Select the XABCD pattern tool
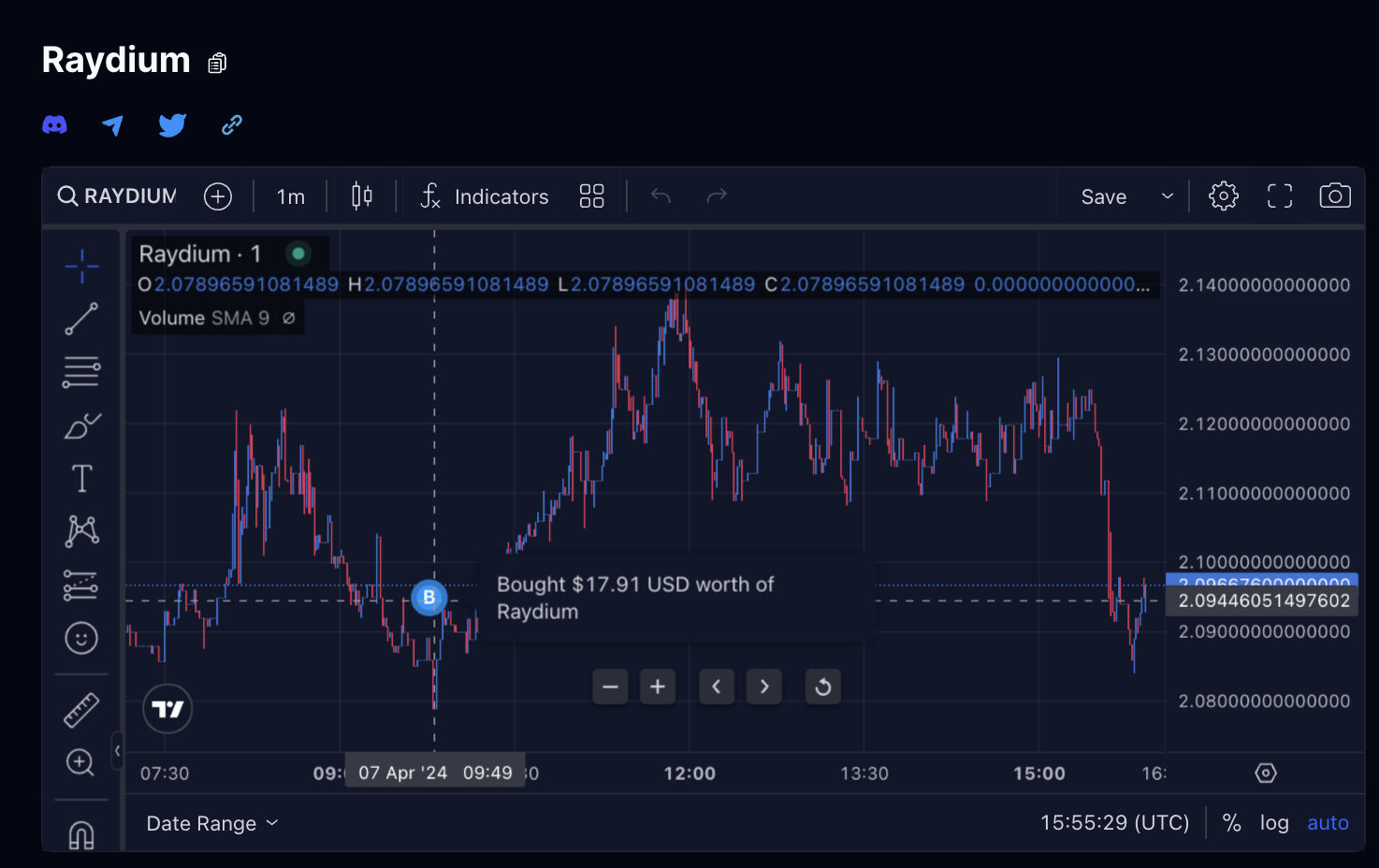The width and height of the screenshot is (1379, 868). coord(81,531)
